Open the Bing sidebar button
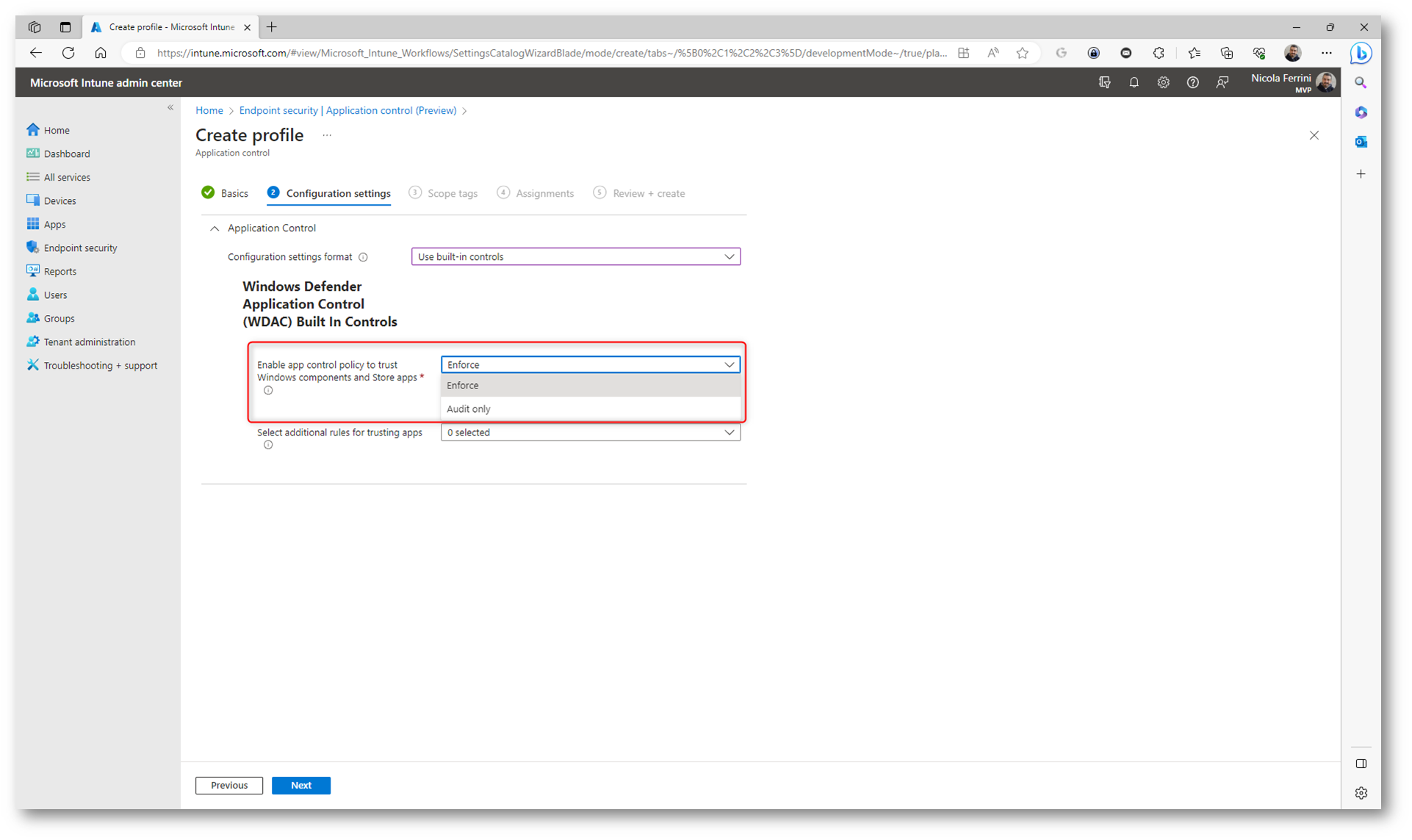 1361,53
